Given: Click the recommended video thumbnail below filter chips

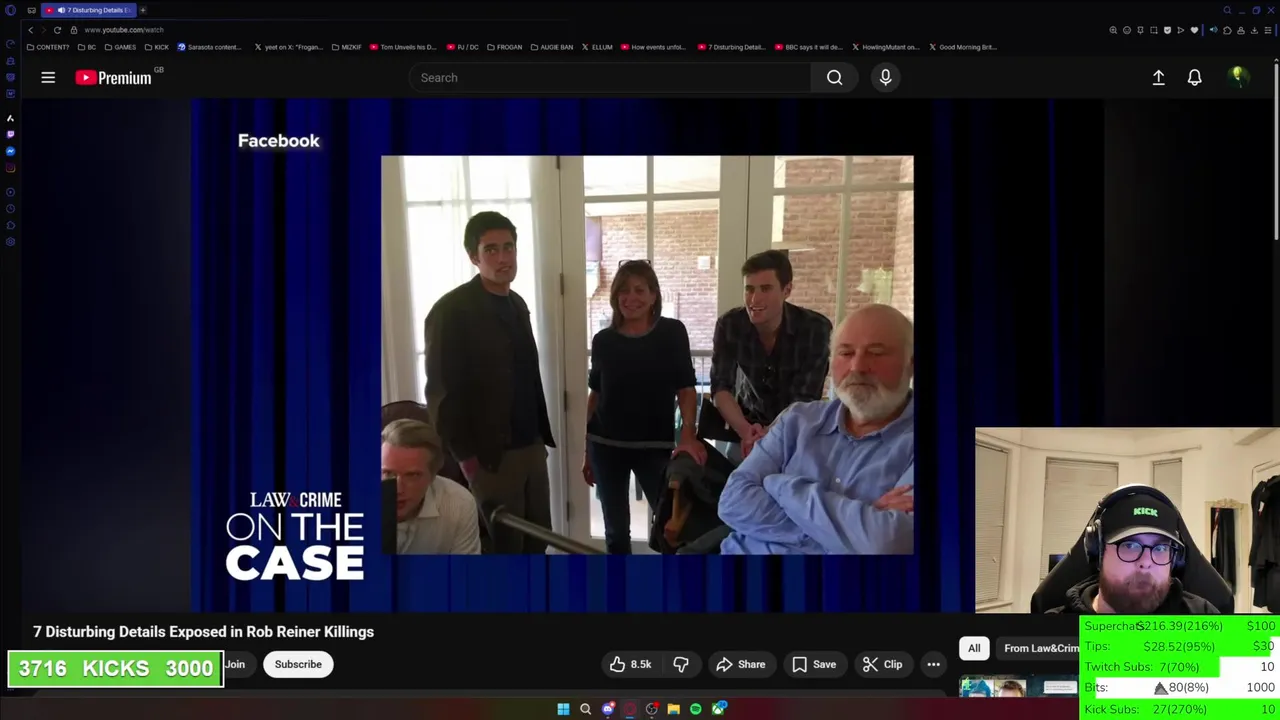Looking at the screenshot, I should click(x=1018, y=687).
